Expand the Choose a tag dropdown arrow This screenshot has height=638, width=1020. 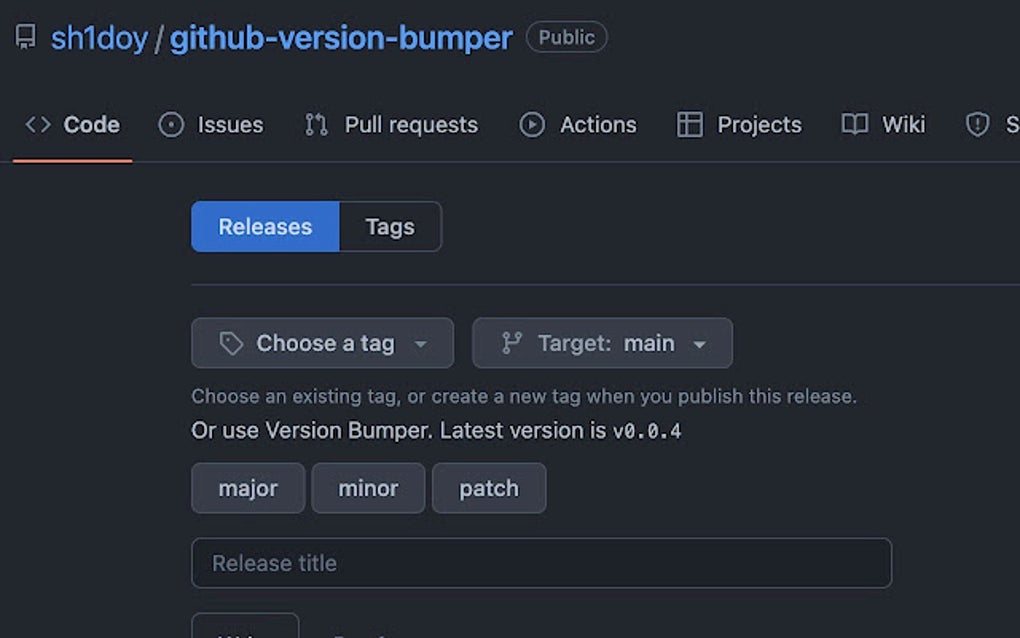click(x=421, y=345)
